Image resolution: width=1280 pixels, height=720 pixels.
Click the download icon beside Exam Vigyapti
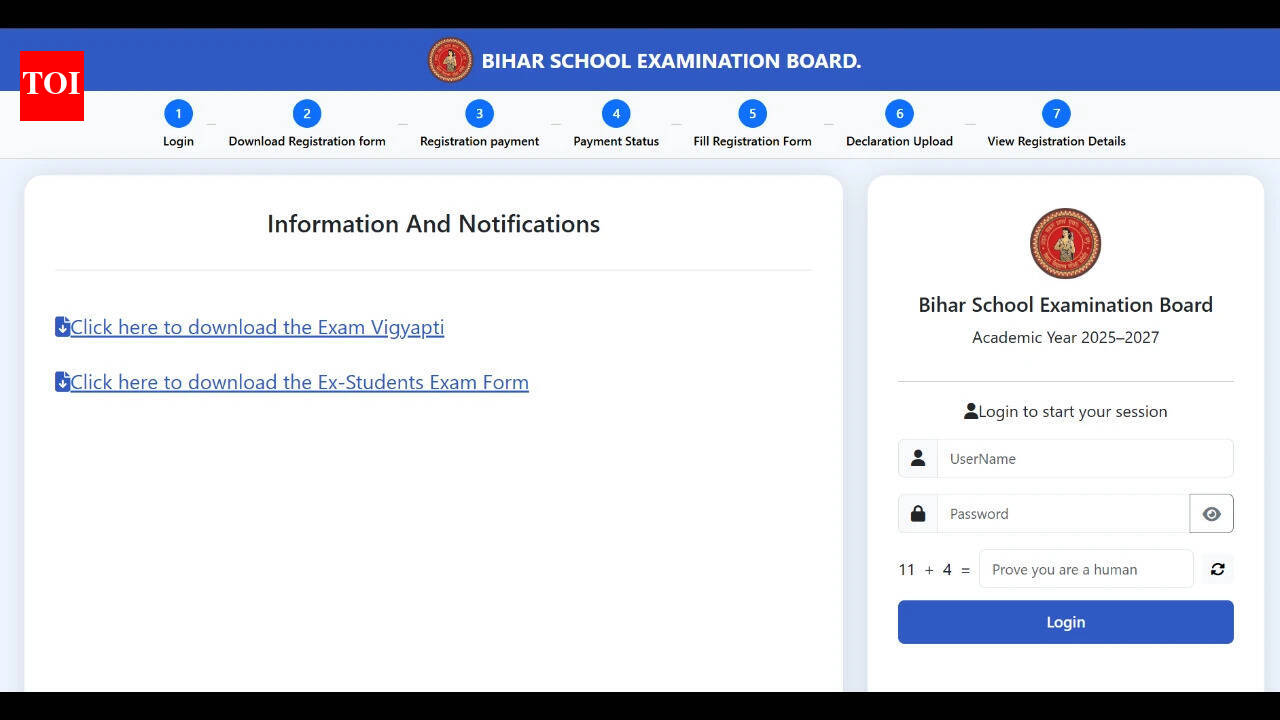point(62,327)
